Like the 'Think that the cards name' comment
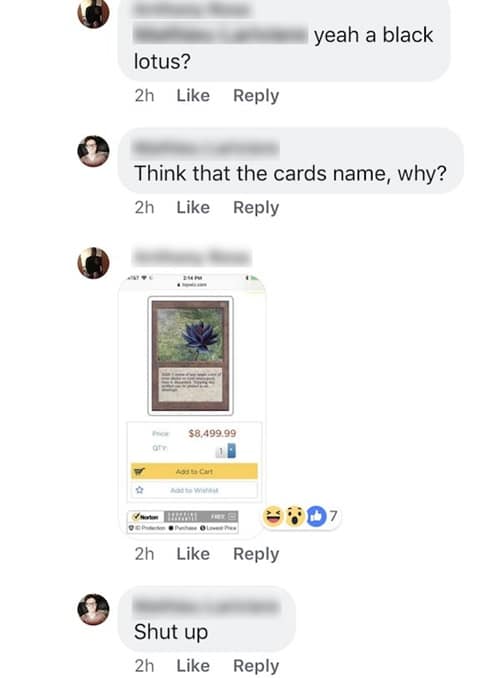Viewport: 500px width, 678px height. [x=193, y=208]
